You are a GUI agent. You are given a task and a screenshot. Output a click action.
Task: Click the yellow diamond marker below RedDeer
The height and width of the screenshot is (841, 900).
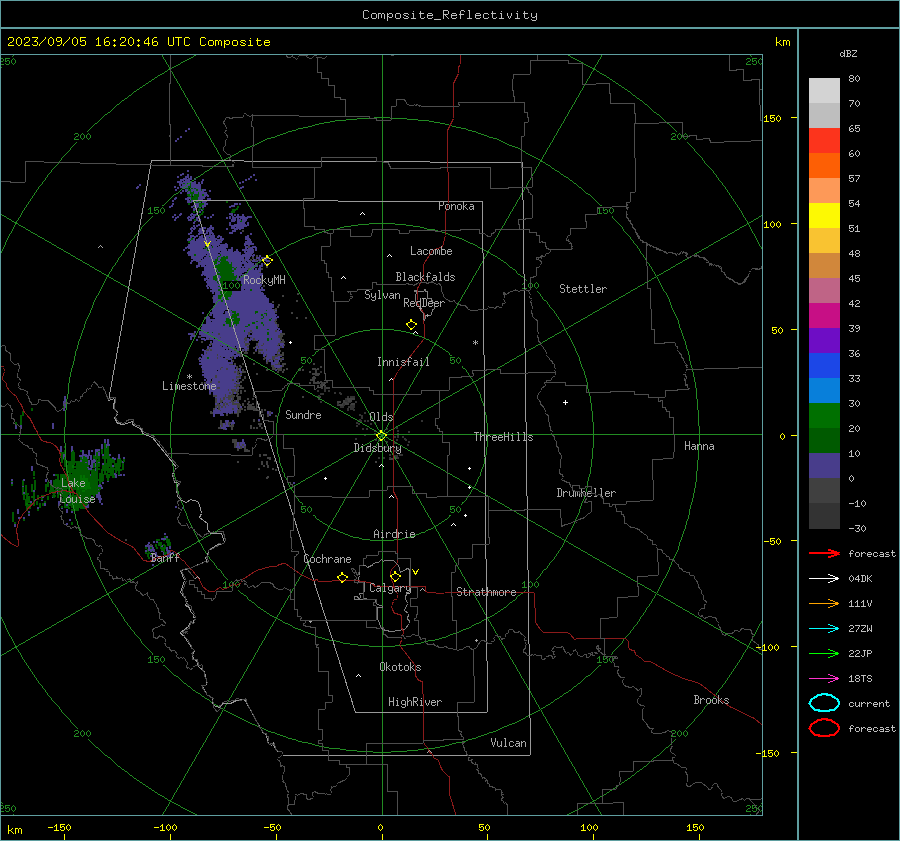click(412, 325)
